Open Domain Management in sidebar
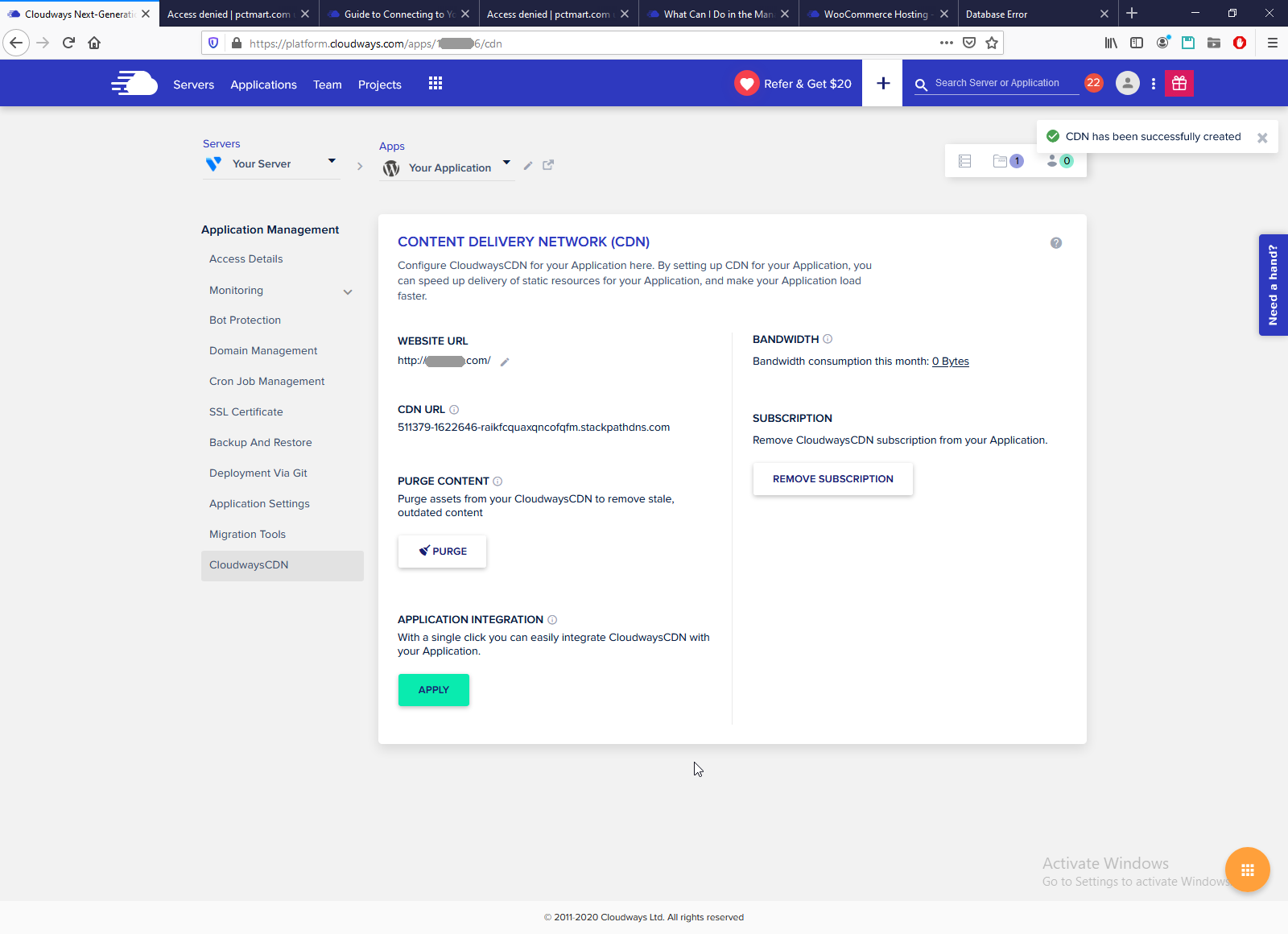This screenshot has height=934, width=1288. (263, 351)
